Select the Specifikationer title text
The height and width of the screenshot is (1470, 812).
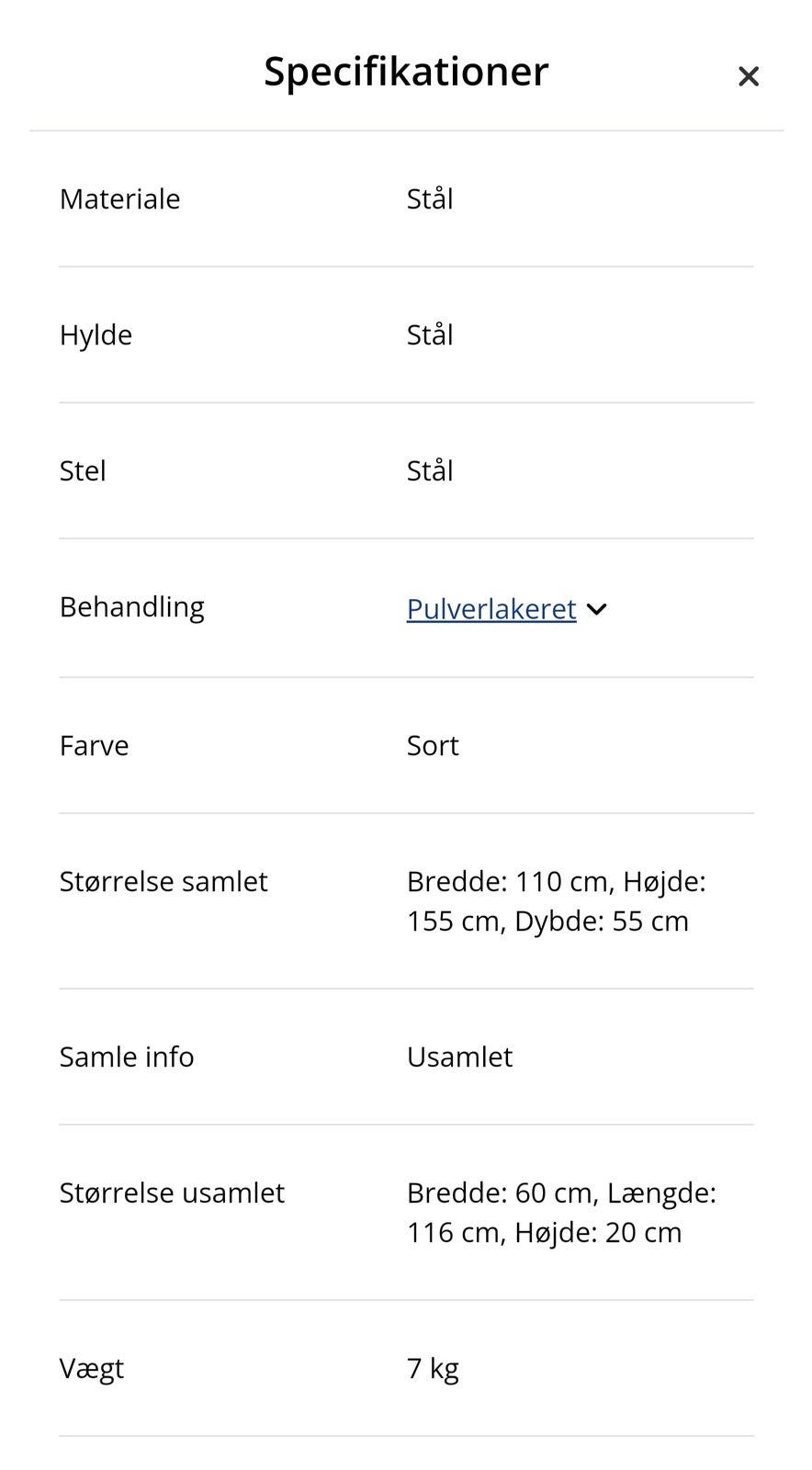click(405, 71)
